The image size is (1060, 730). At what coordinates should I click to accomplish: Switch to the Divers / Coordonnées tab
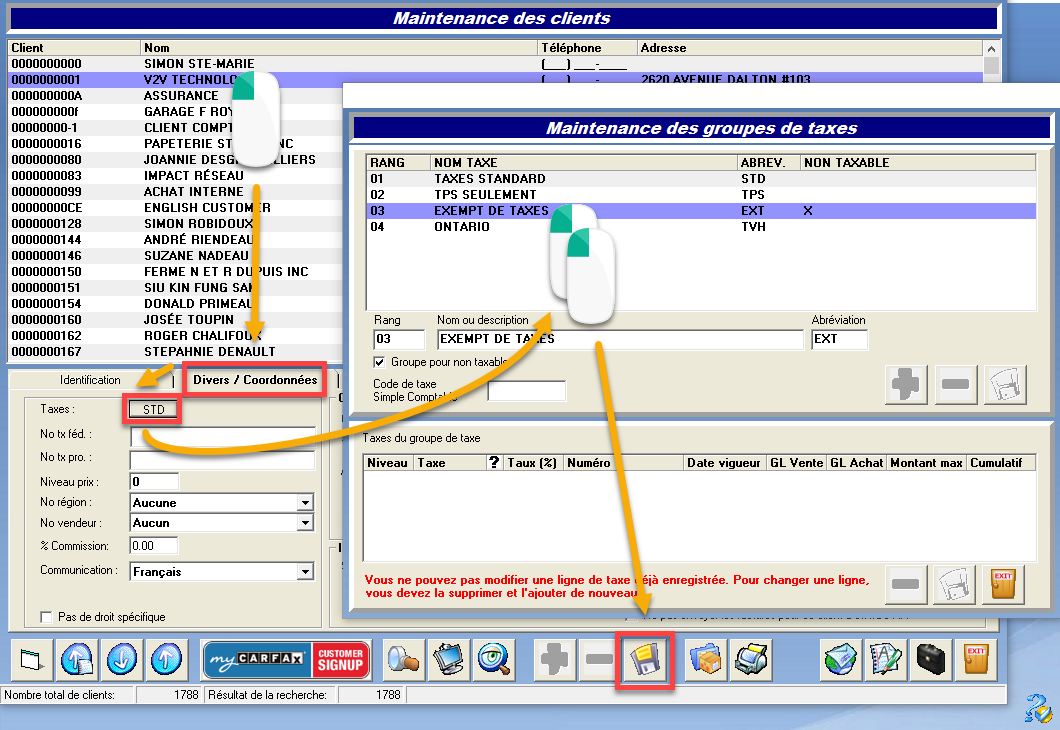[x=255, y=380]
